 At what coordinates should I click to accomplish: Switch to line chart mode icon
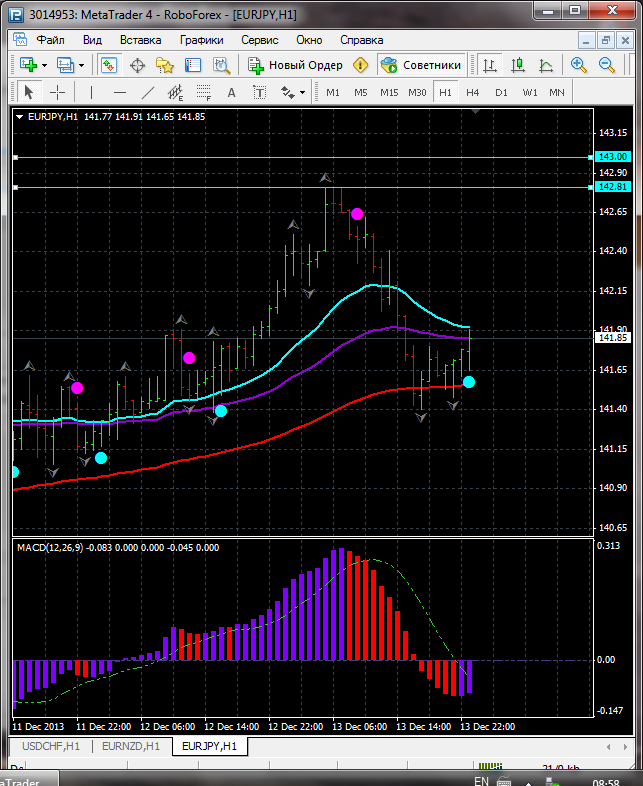[x=546, y=65]
